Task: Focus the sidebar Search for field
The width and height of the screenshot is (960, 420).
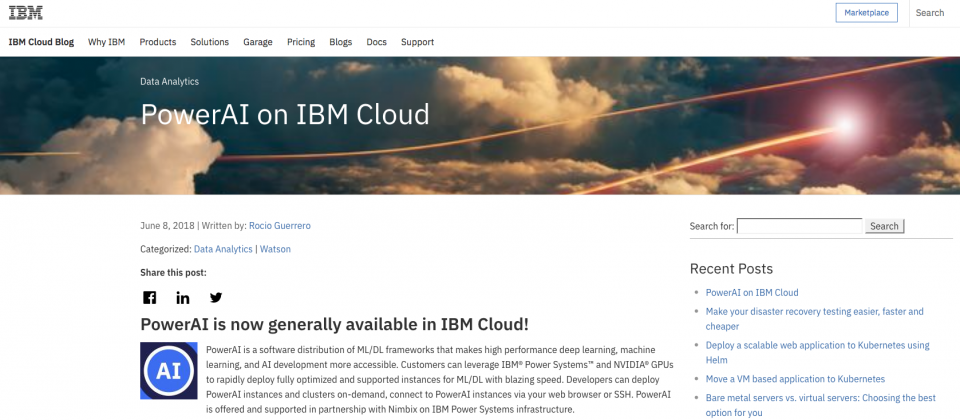Action: tap(800, 226)
